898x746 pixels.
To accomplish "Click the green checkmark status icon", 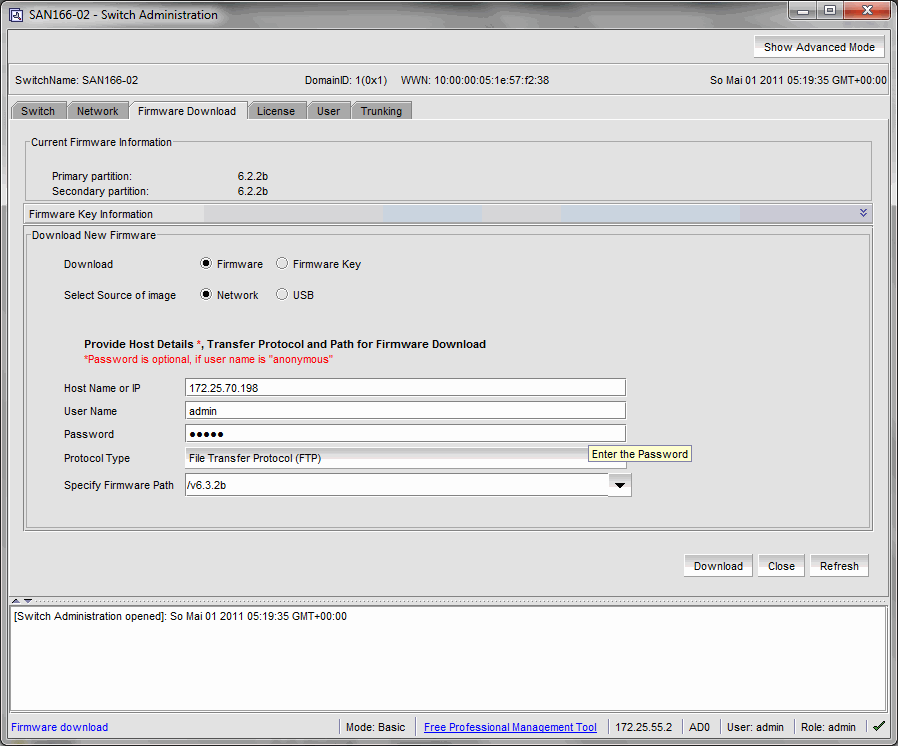I will pyautogui.click(x=878, y=727).
